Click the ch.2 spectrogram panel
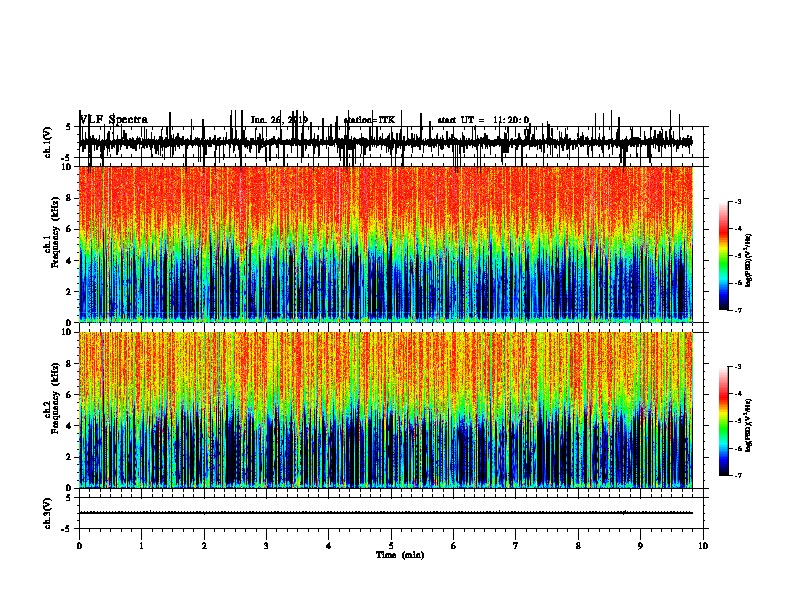 386,410
